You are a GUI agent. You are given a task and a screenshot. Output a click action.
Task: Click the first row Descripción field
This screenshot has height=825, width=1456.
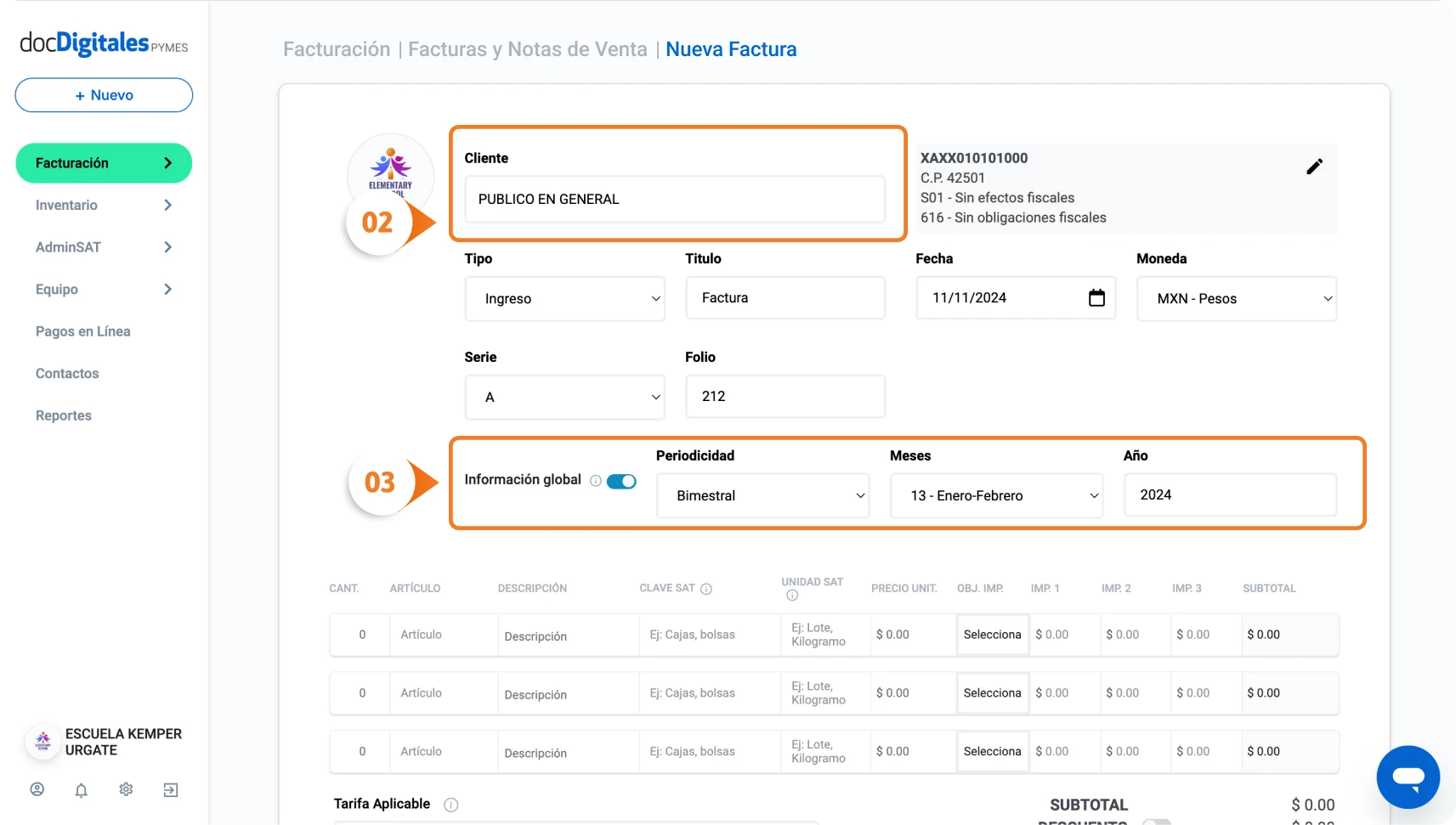(568, 636)
